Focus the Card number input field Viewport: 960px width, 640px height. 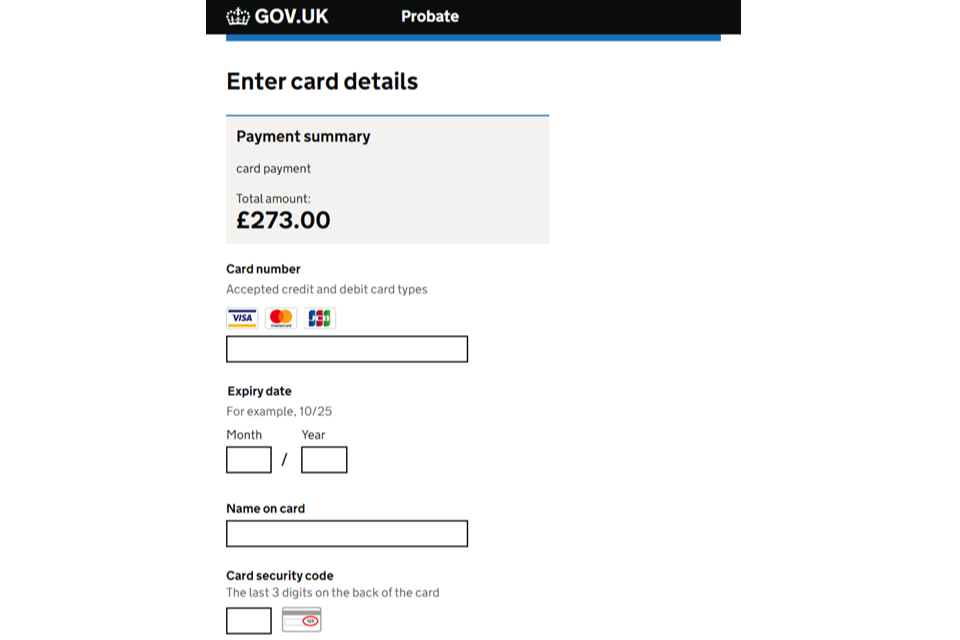click(x=347, y=349)
